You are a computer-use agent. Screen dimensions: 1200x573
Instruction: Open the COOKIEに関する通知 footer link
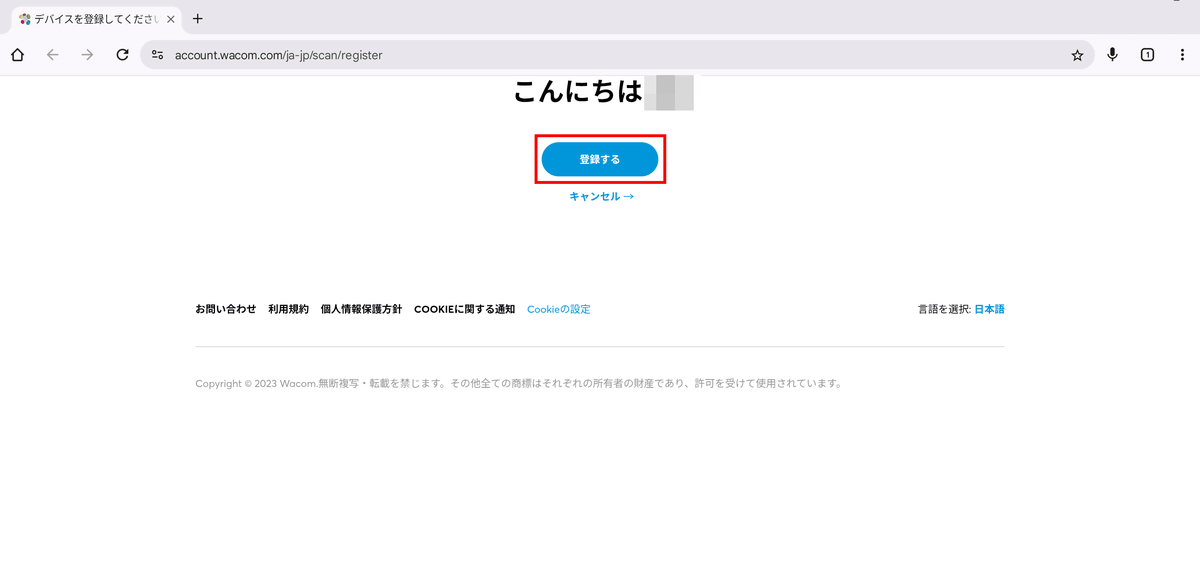pyautogui.click(x=464, y=310)
